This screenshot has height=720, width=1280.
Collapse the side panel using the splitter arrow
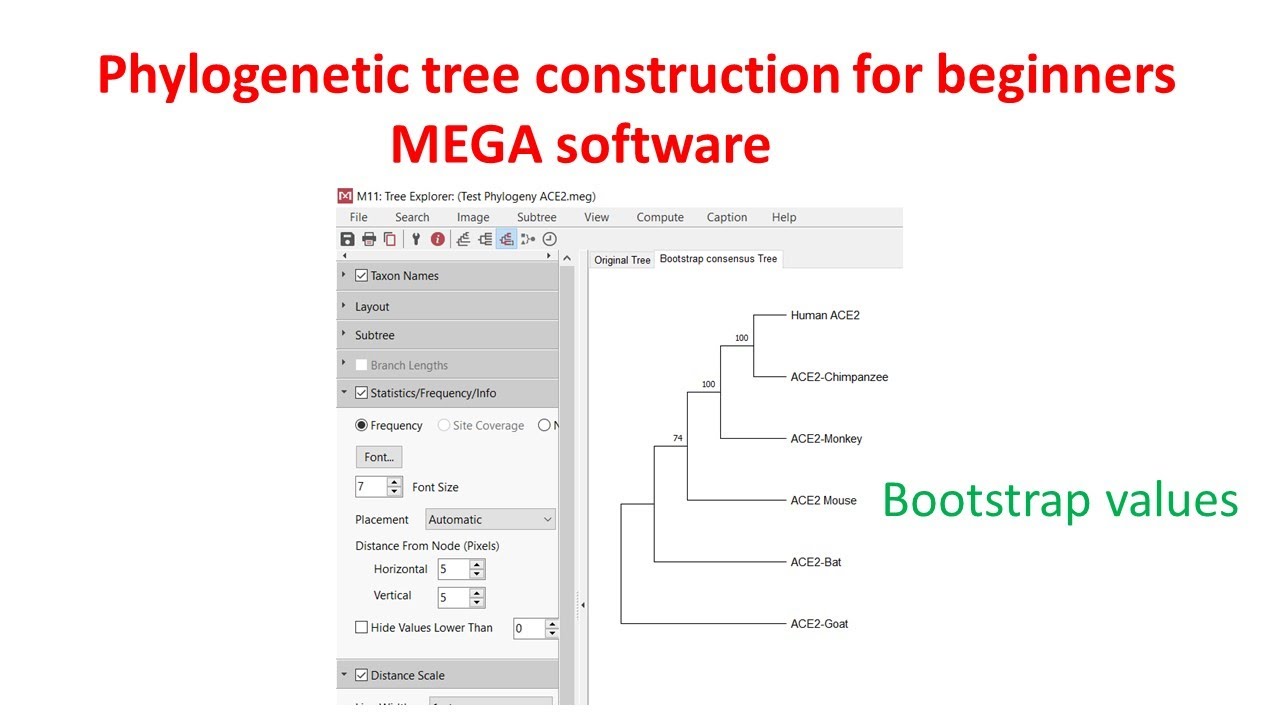pyautogui.click(x=583, y=604)
